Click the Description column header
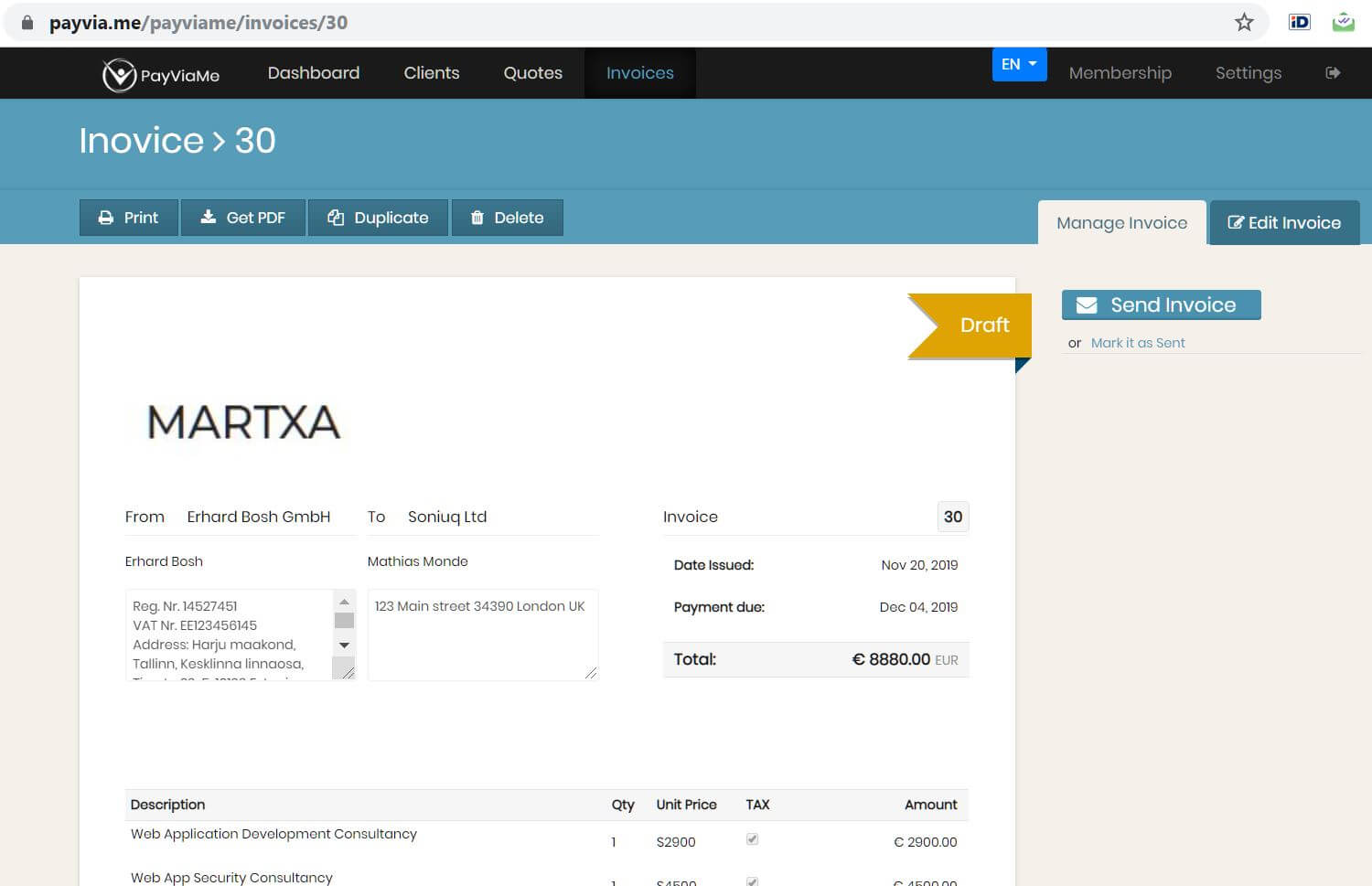This screenshot has width=1372, height=886. [167, 805]
